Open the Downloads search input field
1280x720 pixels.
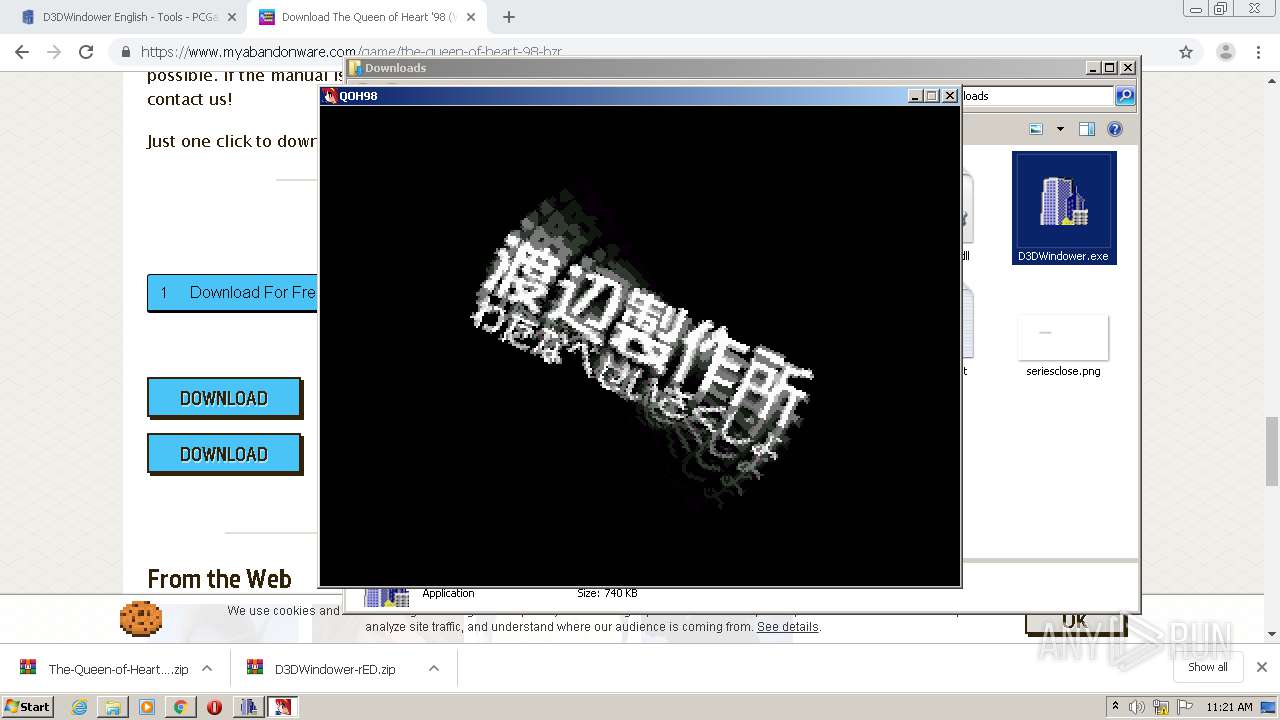(x=1036, y=96)
